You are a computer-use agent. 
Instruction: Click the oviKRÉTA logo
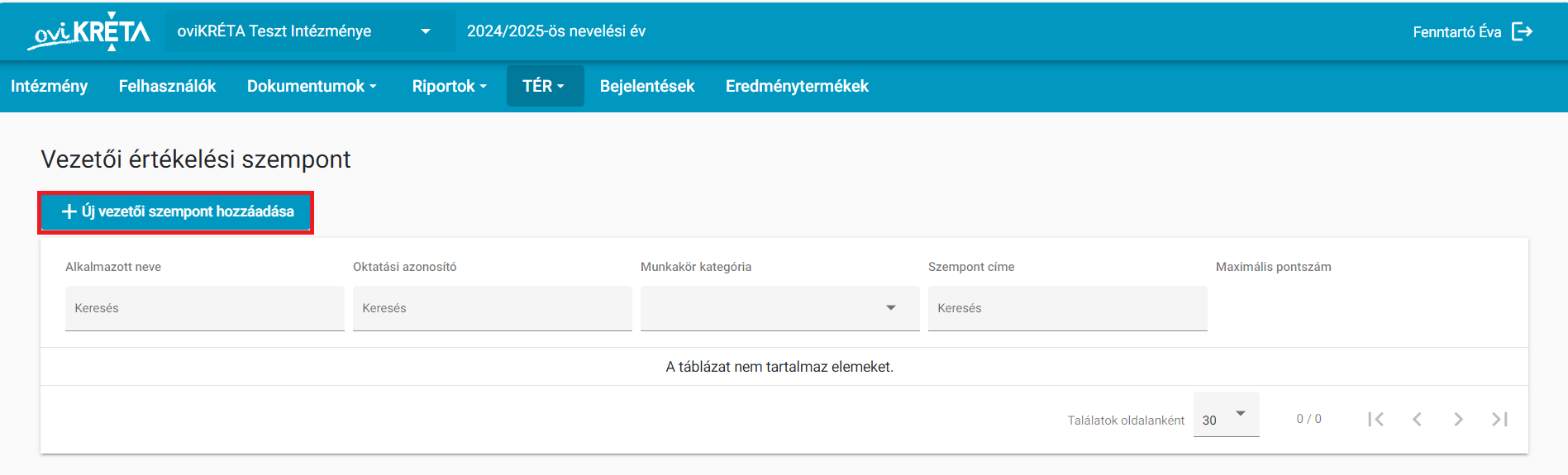[x=88, y=32]
